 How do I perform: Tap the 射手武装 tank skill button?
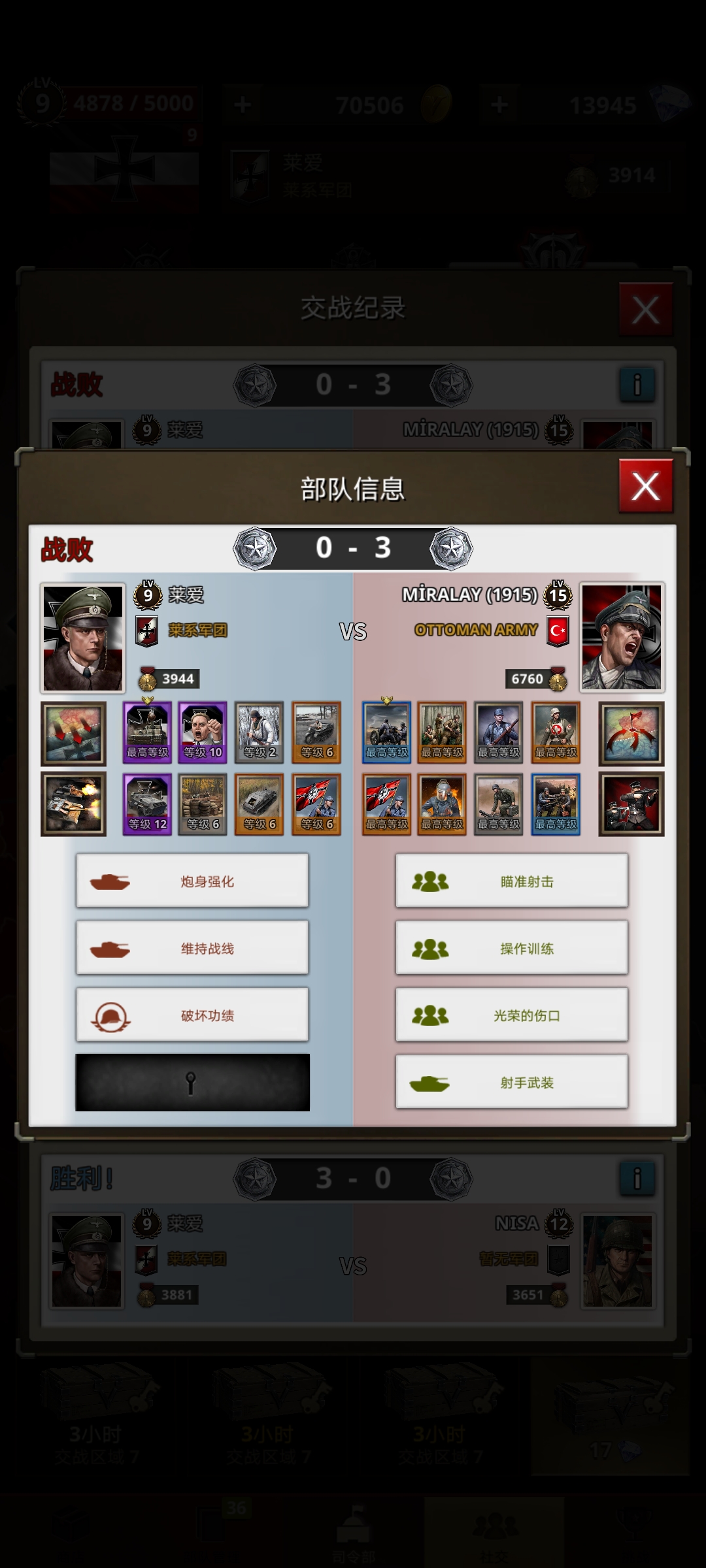(512, 1082)
